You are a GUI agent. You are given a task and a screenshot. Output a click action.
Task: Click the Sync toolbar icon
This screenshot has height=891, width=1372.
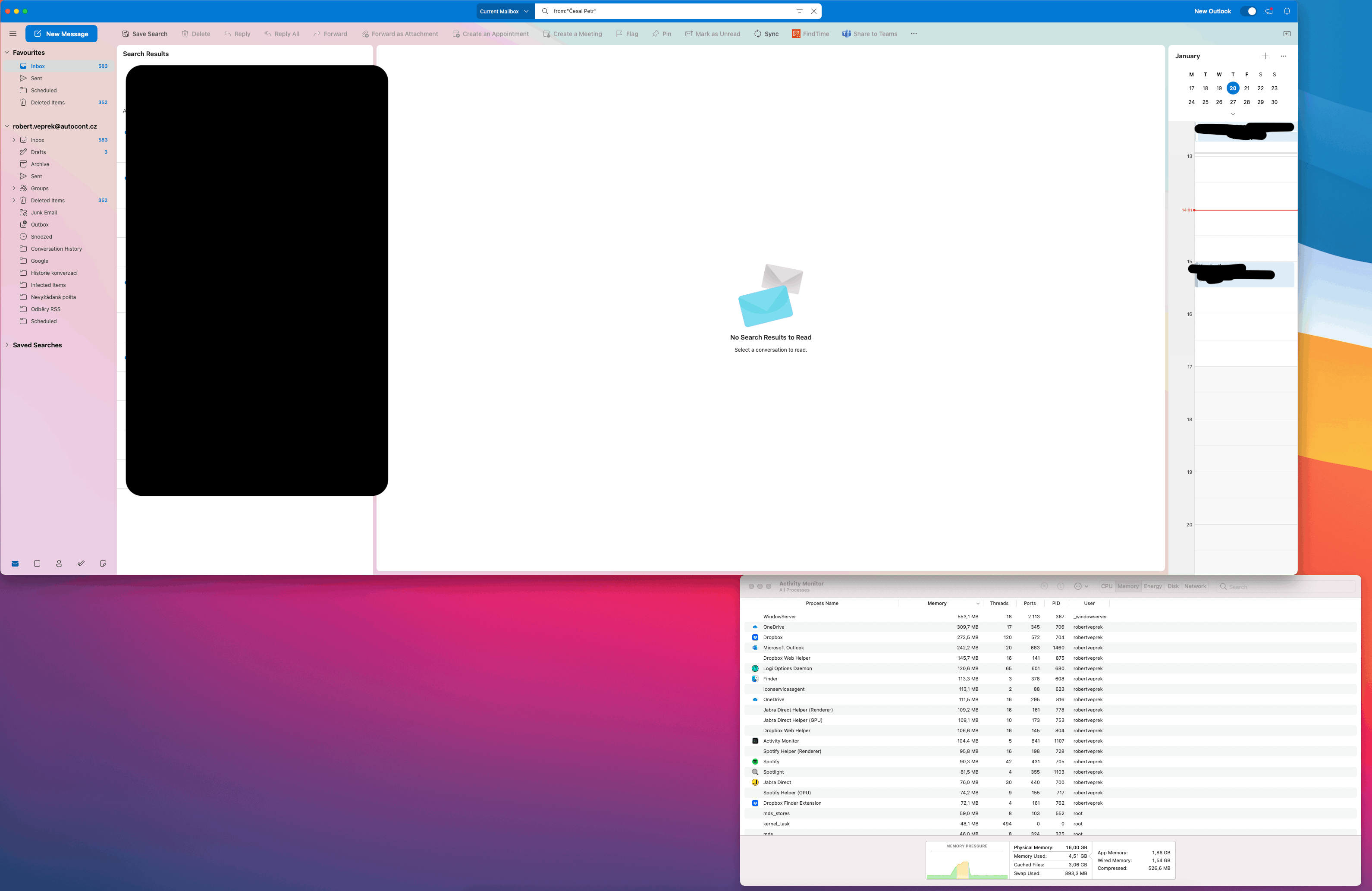pos(757,34)
